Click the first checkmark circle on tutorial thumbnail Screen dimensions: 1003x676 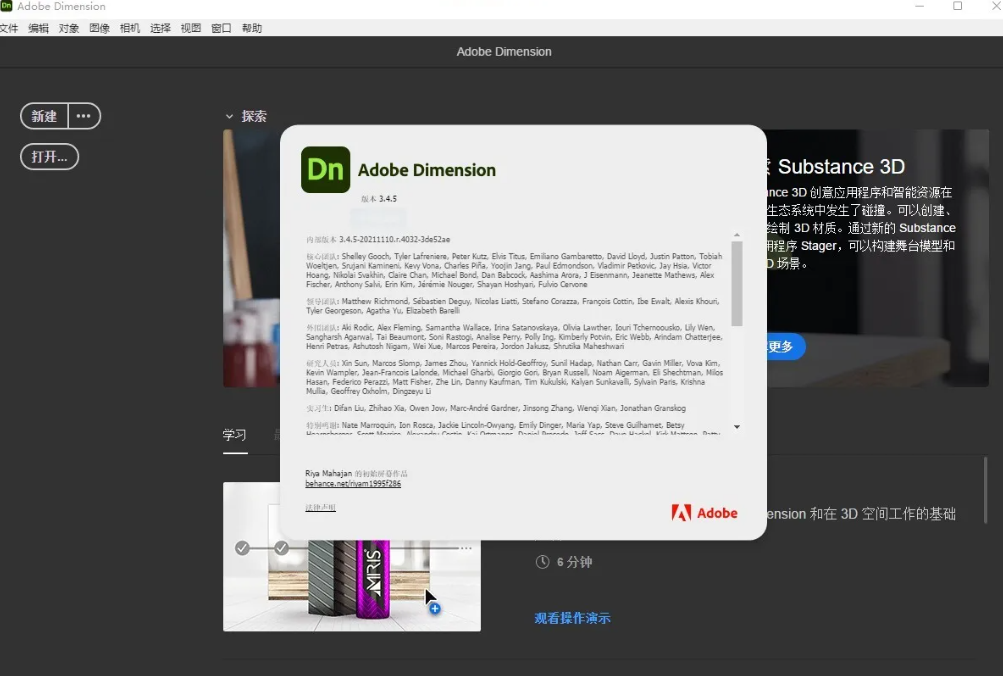pos(242,548)
